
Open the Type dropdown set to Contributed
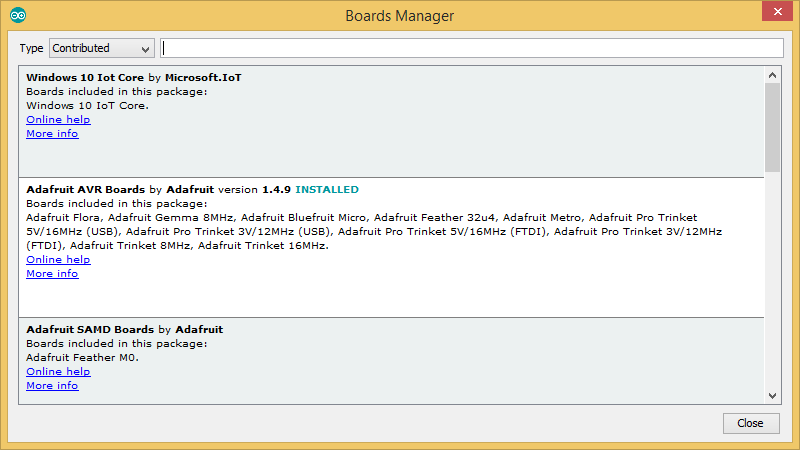pos(102,48)
